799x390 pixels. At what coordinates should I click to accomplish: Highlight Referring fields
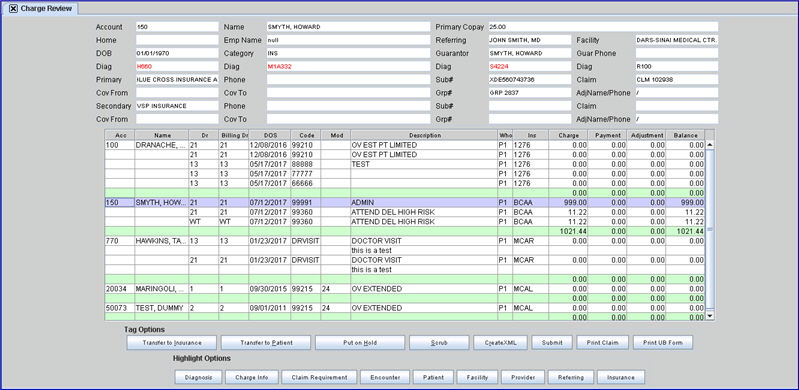click(571, 377)
